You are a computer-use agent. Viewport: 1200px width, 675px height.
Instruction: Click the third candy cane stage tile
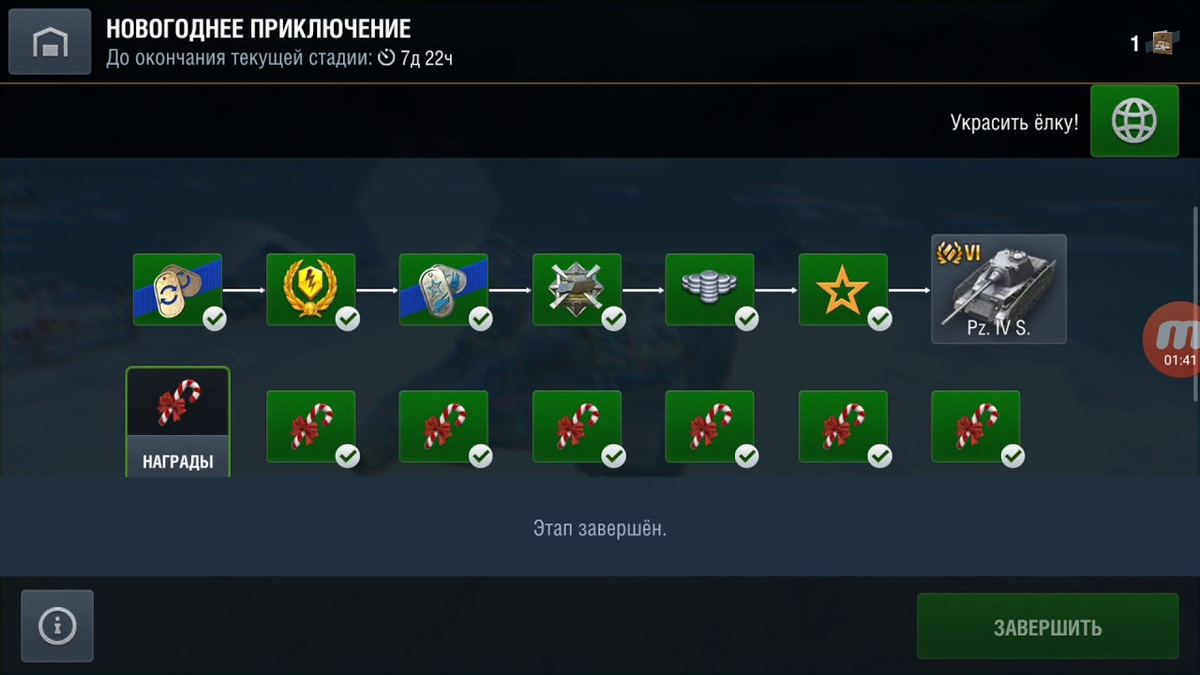(x=576, y=426)
